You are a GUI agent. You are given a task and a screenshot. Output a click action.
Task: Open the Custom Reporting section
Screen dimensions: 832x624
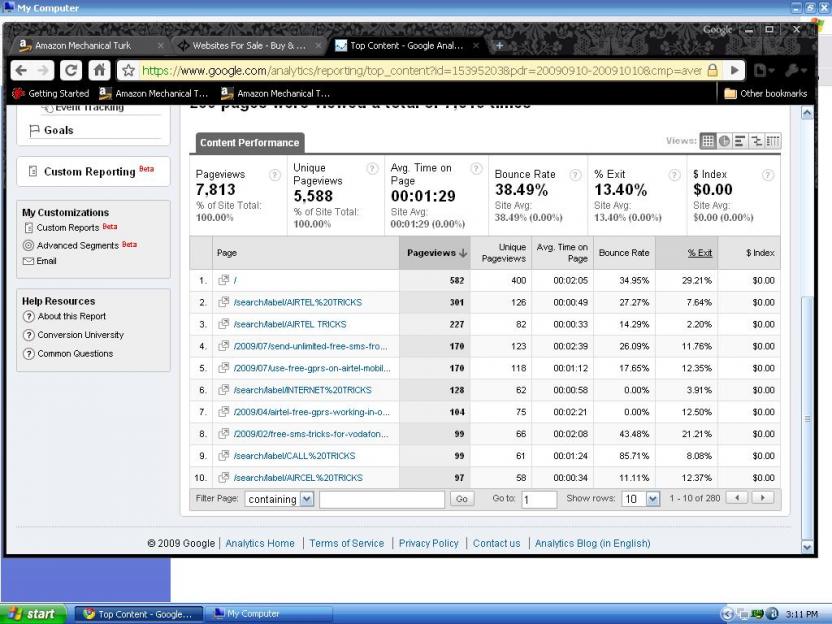point(89,172)
